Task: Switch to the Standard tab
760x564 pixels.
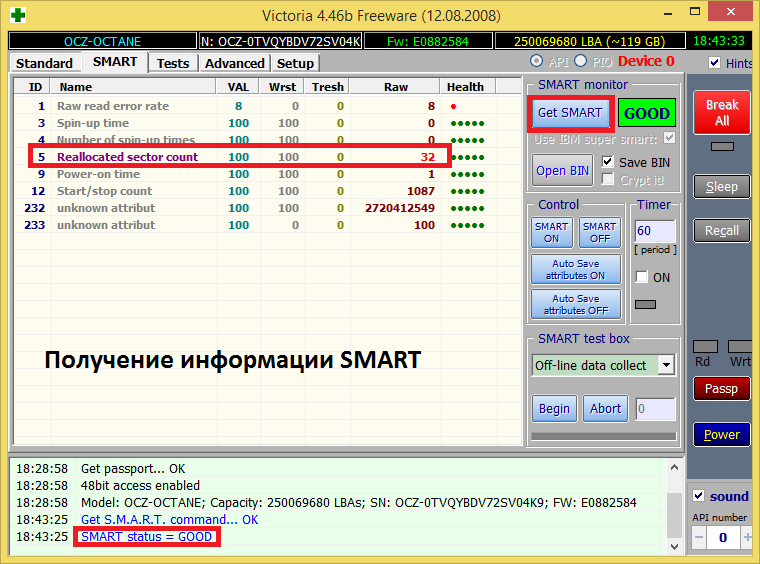Action: point(44,63)
